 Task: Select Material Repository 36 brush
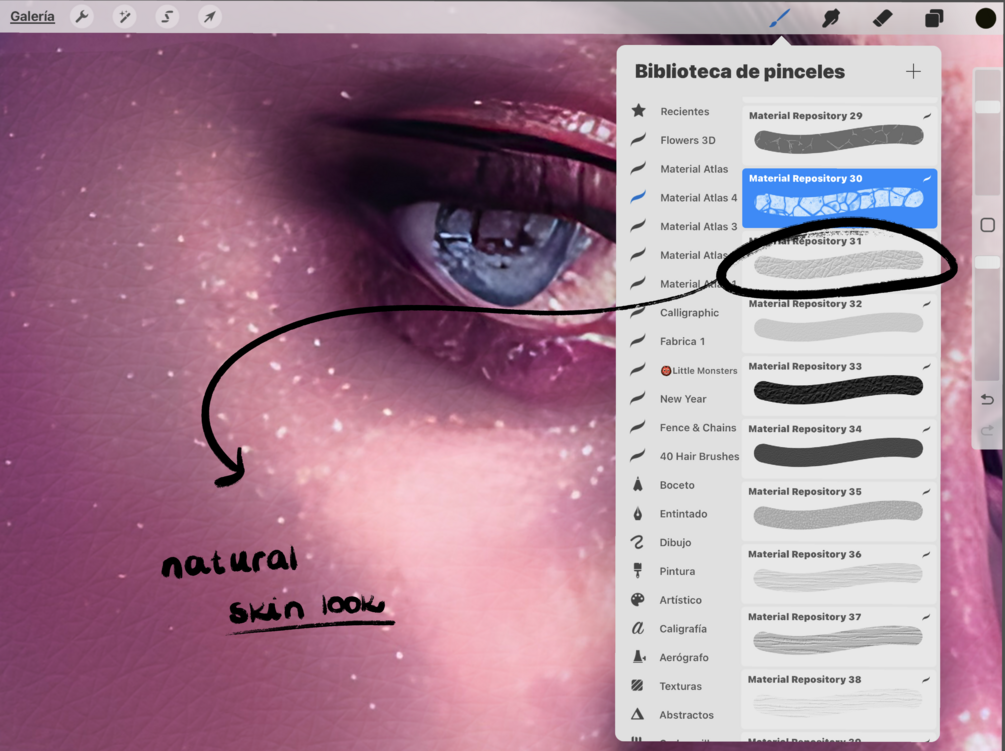coord(840,574)
